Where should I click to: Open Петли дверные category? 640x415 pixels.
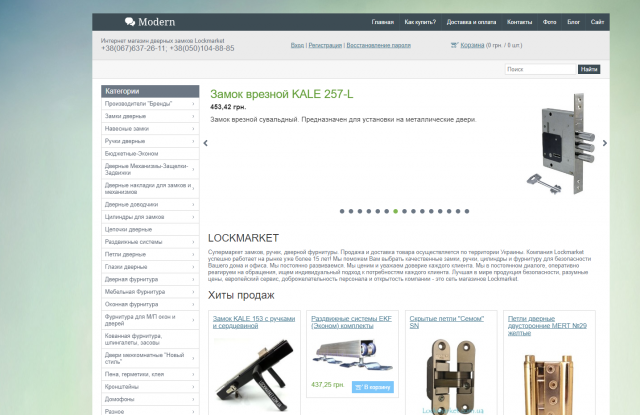[x=150, y=254]
